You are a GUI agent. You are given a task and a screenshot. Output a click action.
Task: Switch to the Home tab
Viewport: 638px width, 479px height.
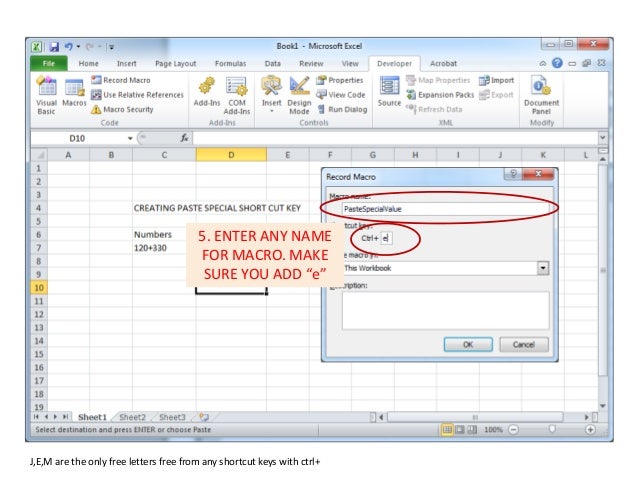88,63
